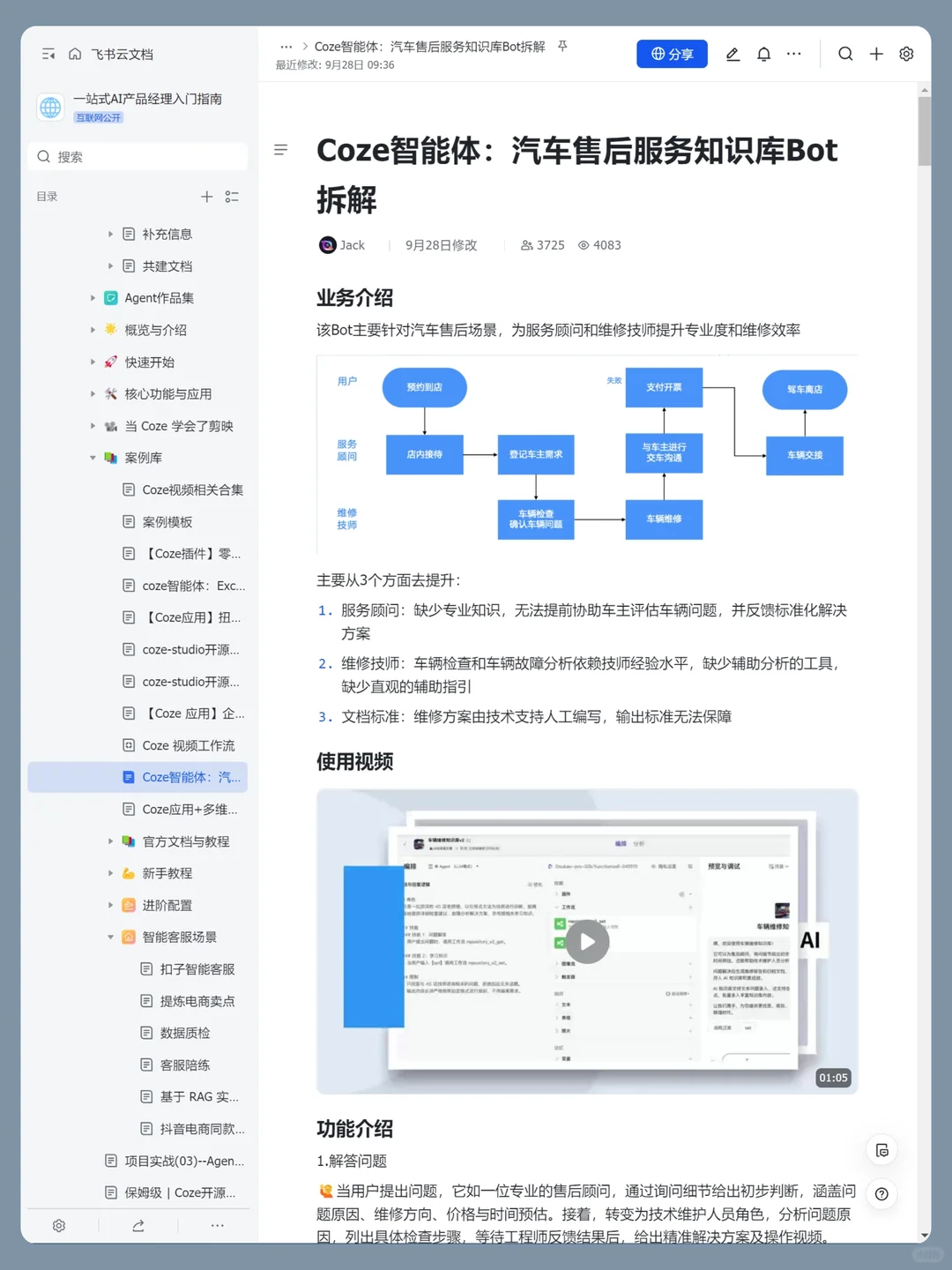Open the help question mark button
The height and width of the screenshot is (1270, 952).
[x=882, y=1194]
